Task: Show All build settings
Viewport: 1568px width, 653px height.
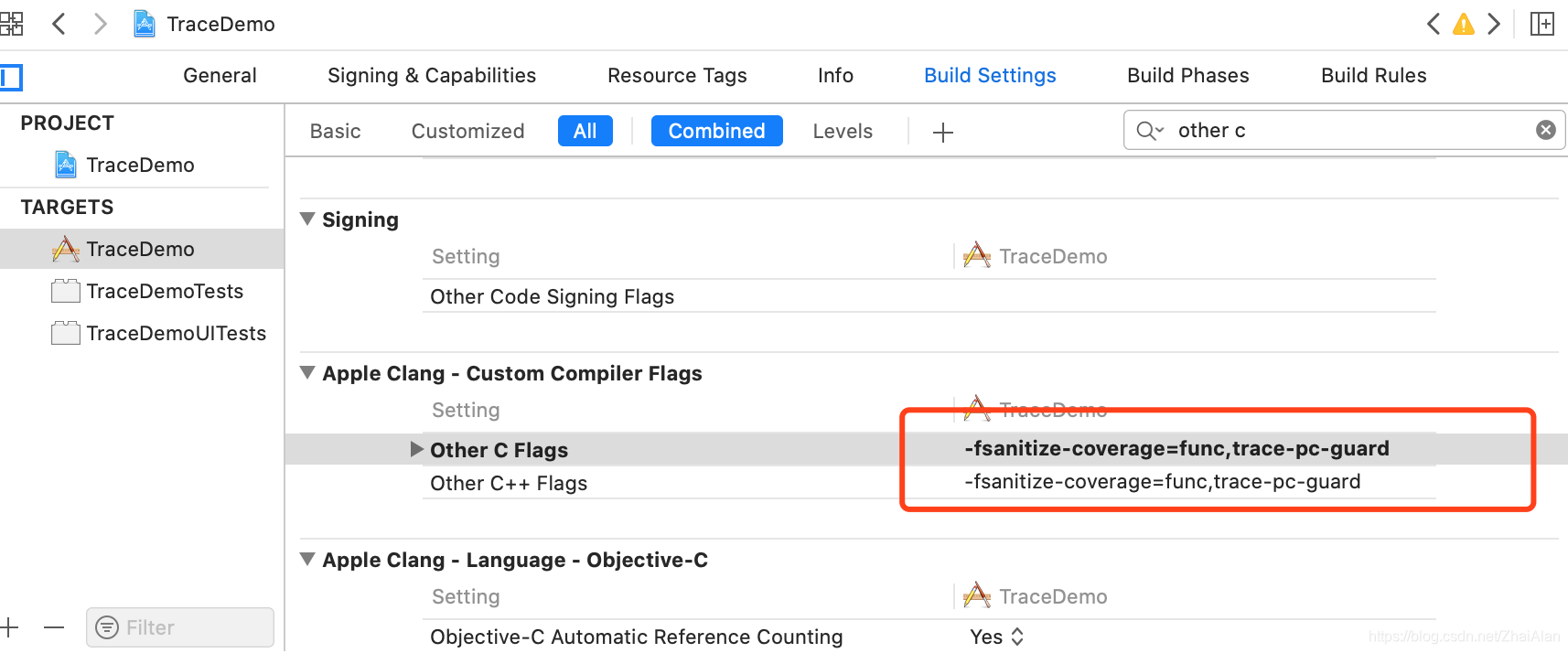Action: tap(585, 131)
